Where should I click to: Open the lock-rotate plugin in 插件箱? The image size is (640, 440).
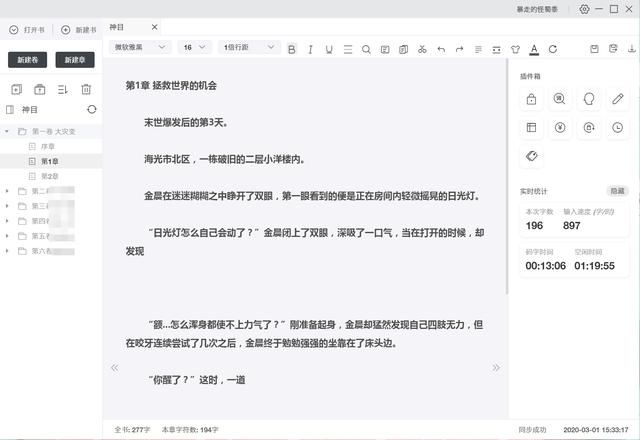[x=589, y=128]
